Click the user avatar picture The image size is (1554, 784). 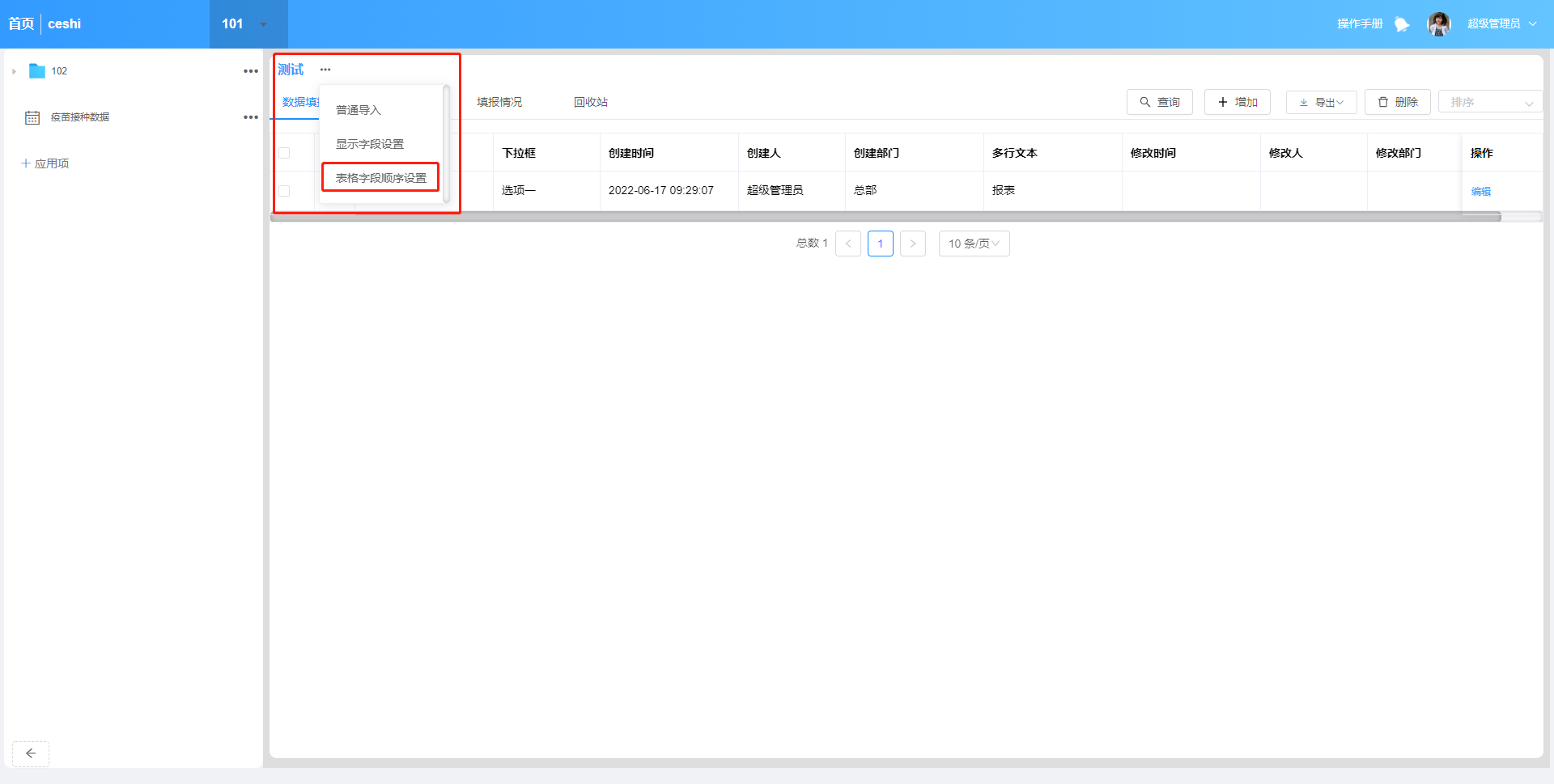1438,24
